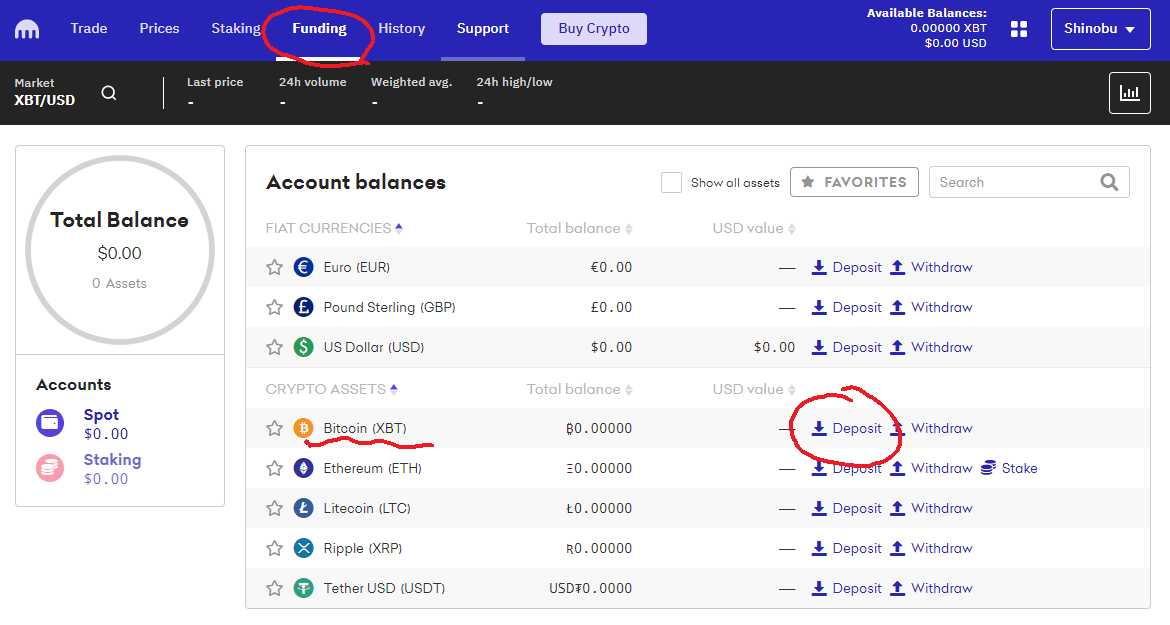The height and width of the screenshot is (625, 1170).
Task: Toggle the star next to Euro
Action: [274, 267]
